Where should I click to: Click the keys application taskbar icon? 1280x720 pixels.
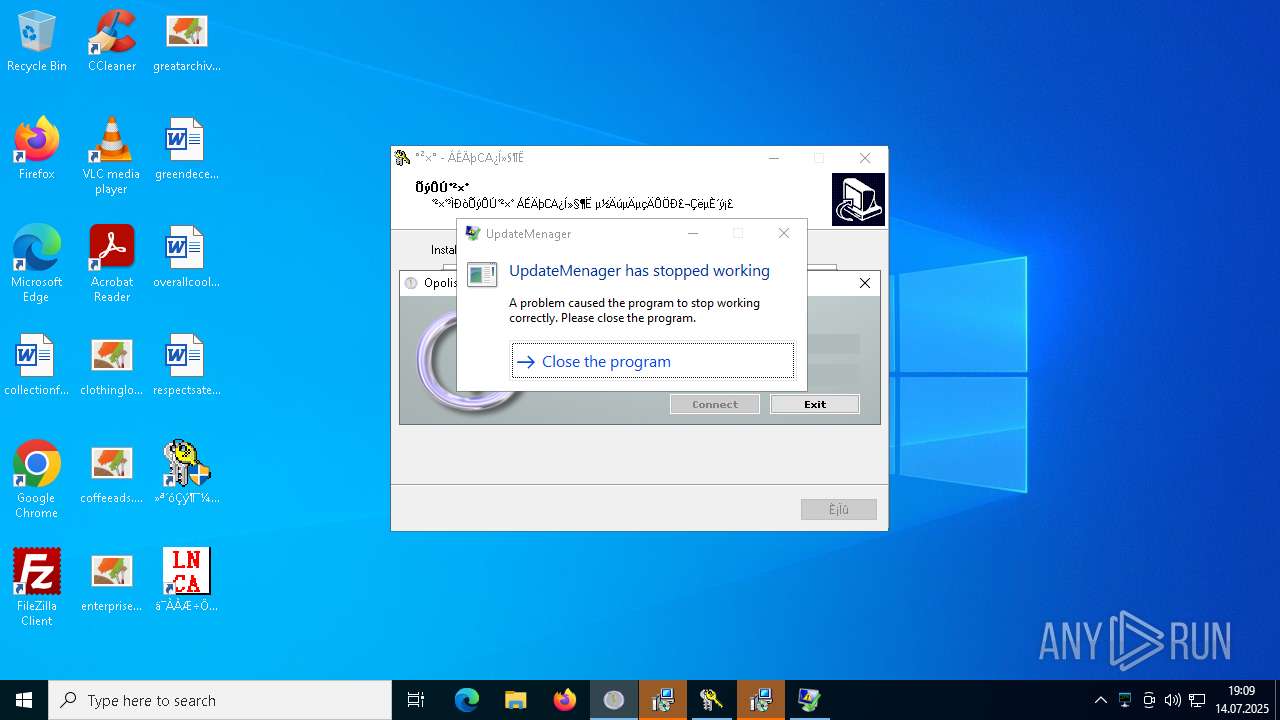click(x=712, y=700)
